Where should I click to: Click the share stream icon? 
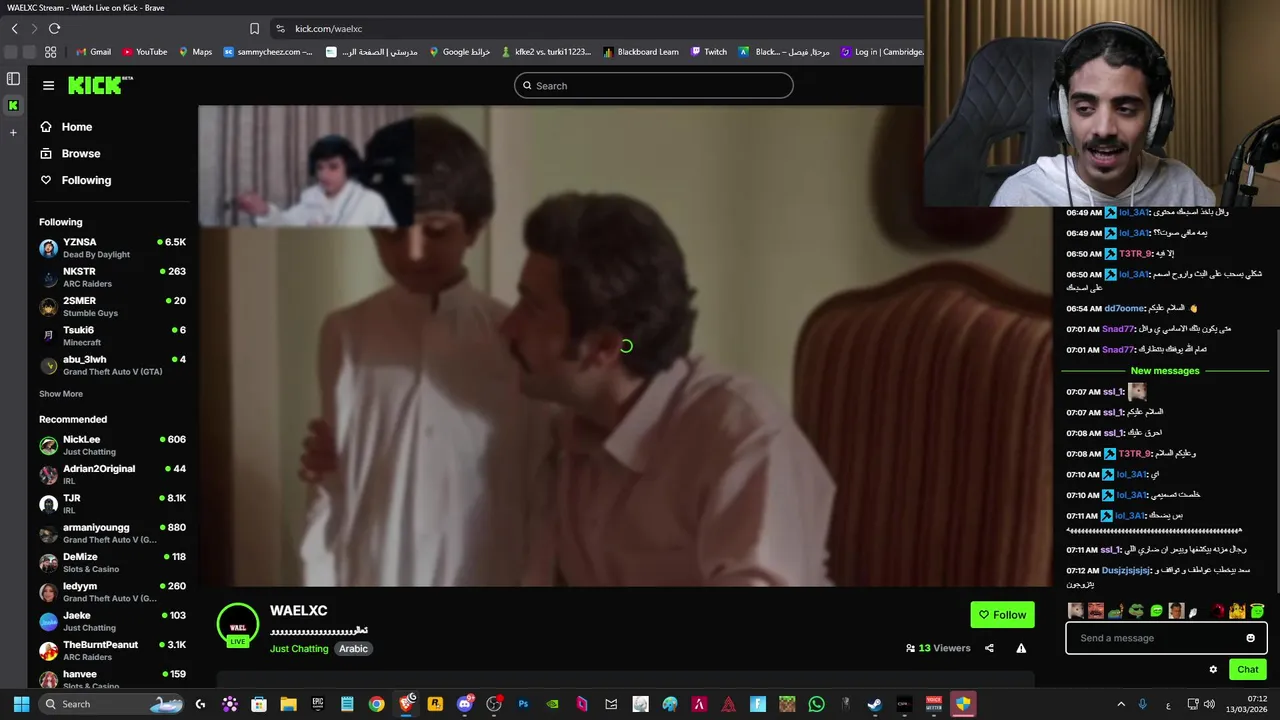pos(989,648)
